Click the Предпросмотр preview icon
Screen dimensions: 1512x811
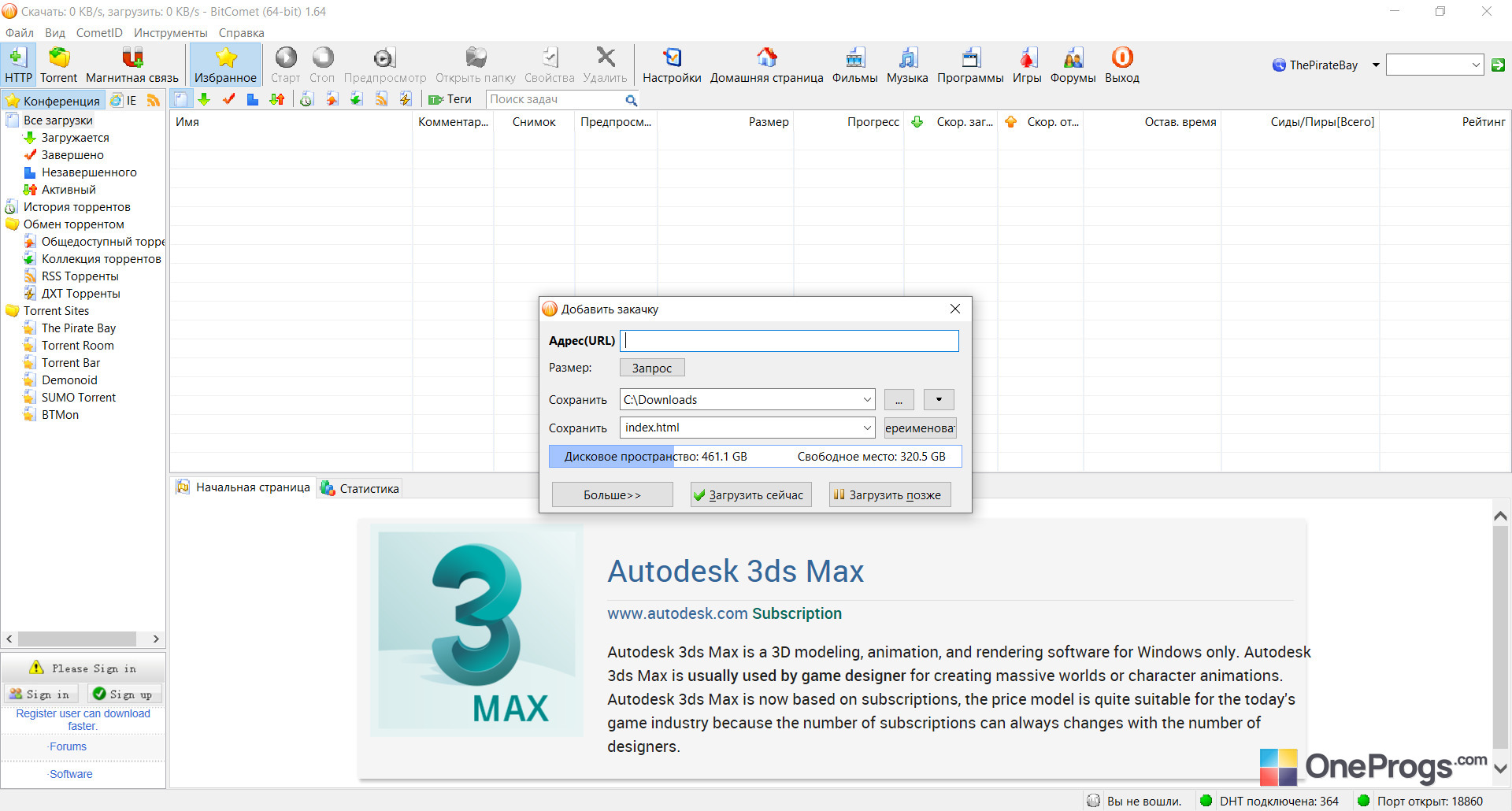pos(384,65)
